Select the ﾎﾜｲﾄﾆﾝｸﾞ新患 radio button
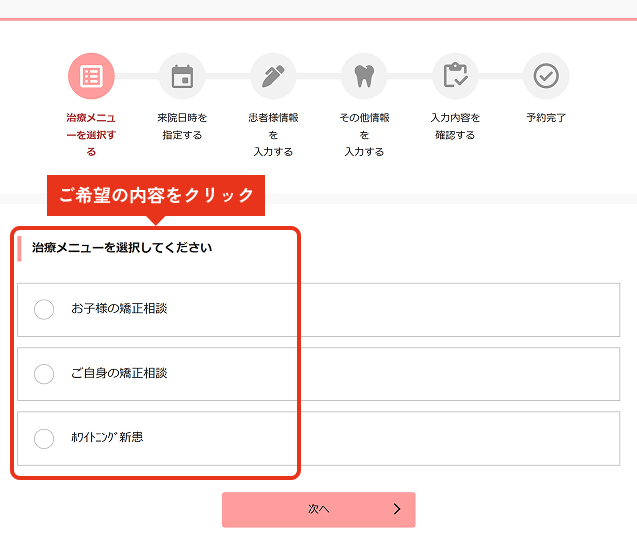Screen dimensions: 637x547 (44, 438)
